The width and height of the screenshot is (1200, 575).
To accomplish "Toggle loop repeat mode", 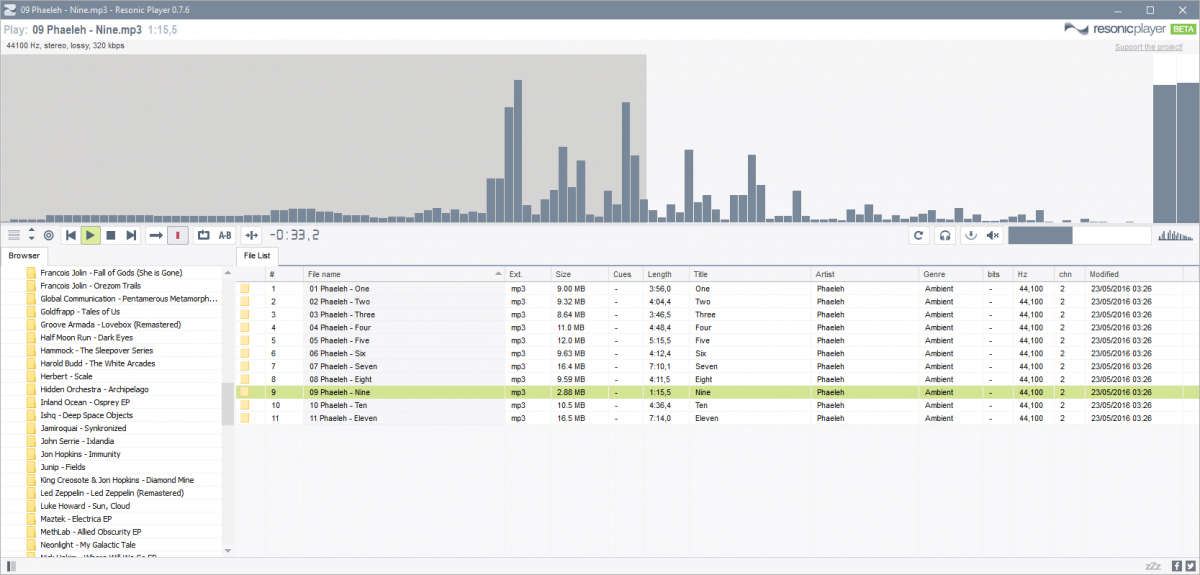I will tap(203, 235).
